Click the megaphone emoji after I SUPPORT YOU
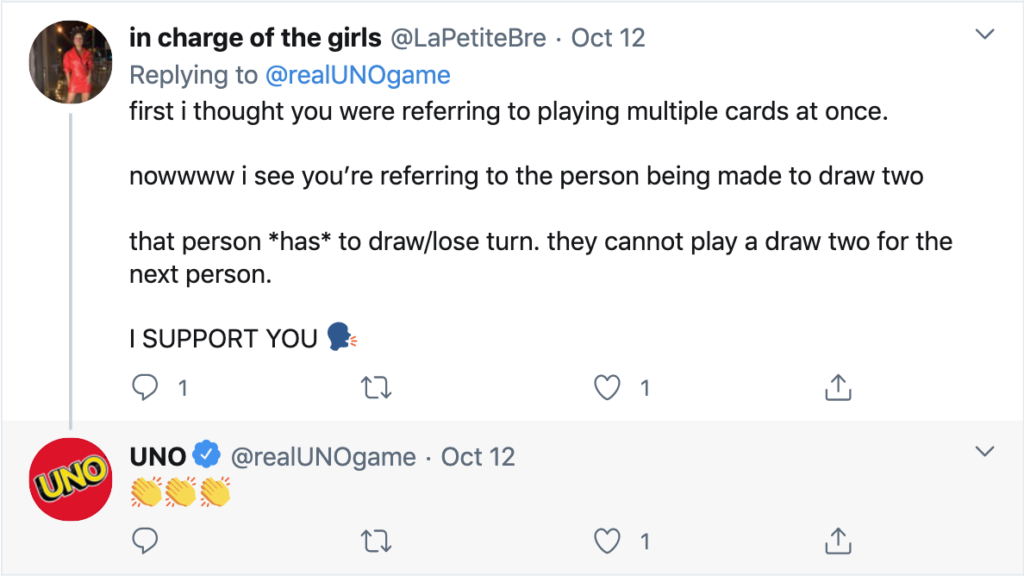 (339, 338)
